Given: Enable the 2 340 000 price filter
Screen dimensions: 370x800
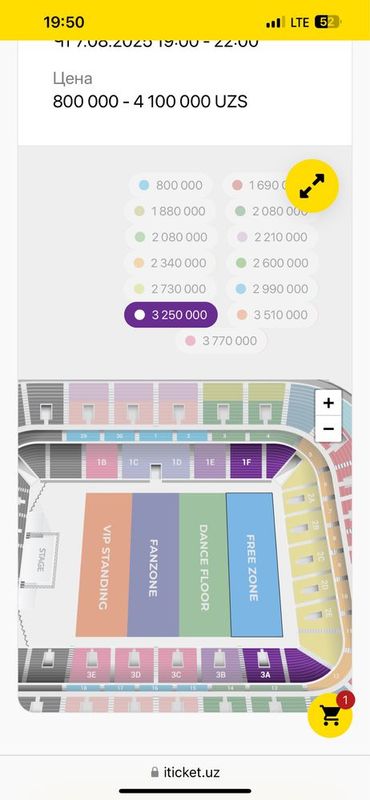Looking at the screenshot, I should 171,263.
